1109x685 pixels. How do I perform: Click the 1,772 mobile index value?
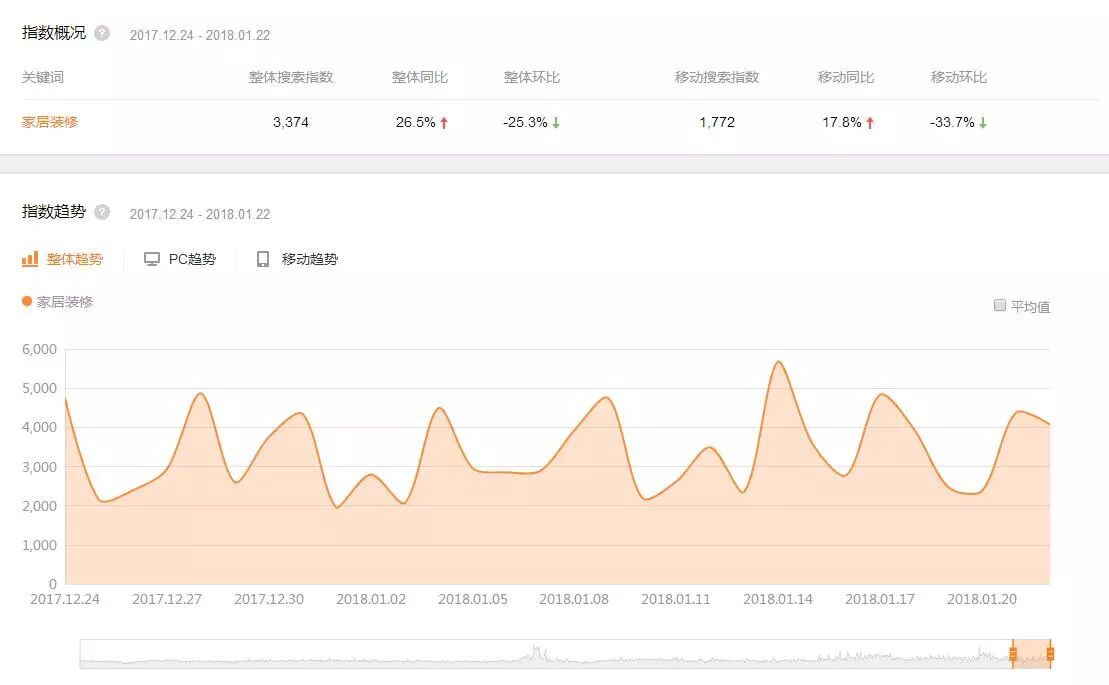(x=717, y=122)
